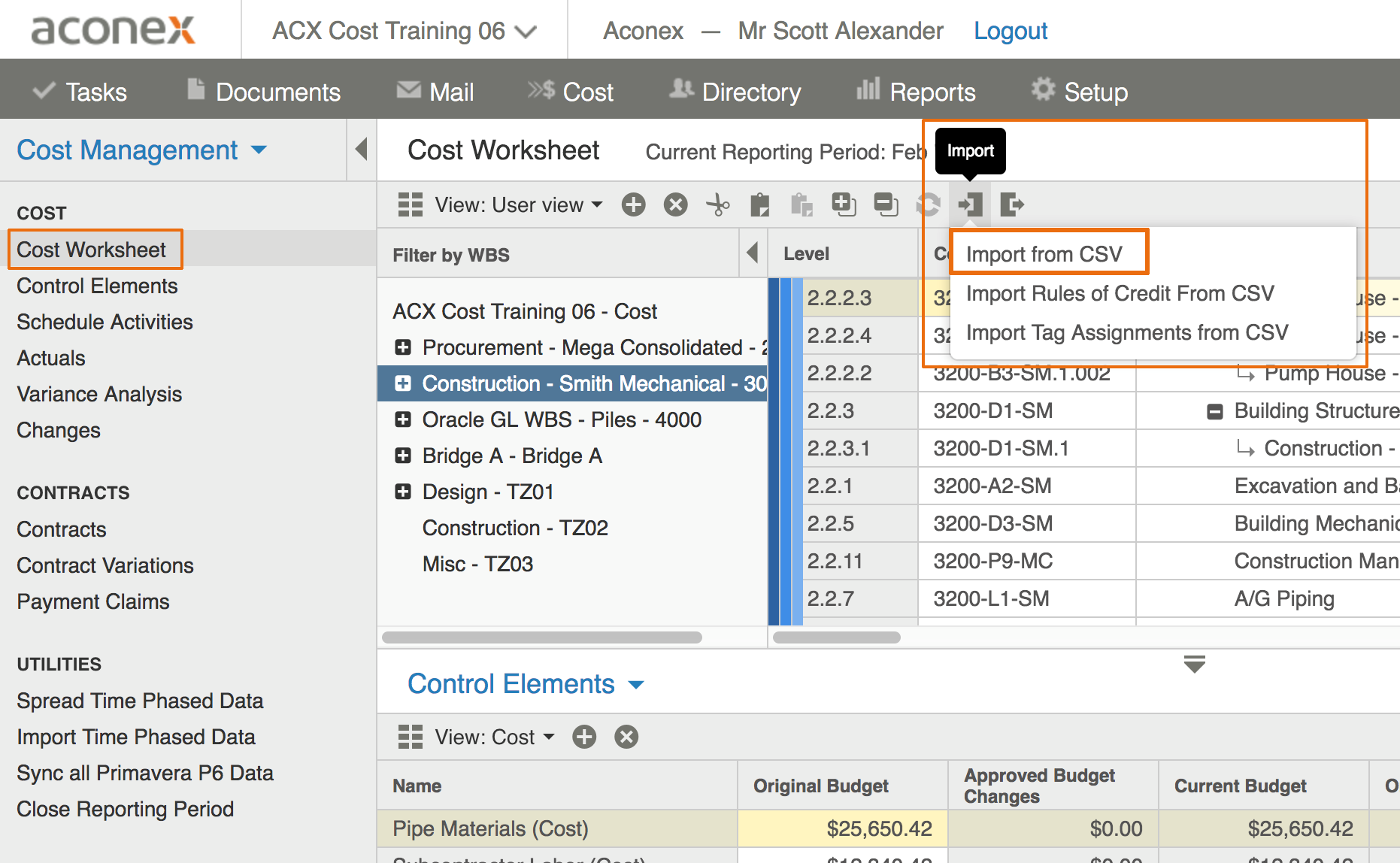Choose Import Rules of Credit From CSV
1400x863 pixels.
pos(1120,293)
